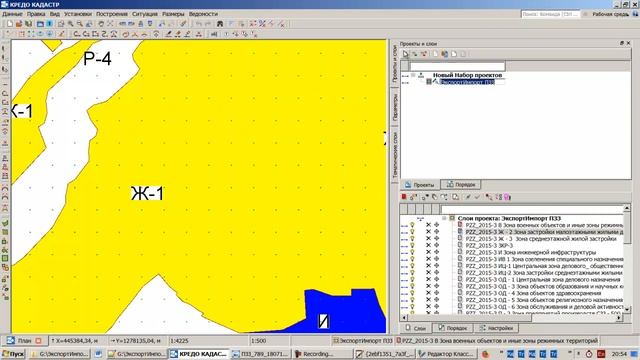Click the globe icon in second toolbar
The image size is (640, 360).
pos(49,34)
